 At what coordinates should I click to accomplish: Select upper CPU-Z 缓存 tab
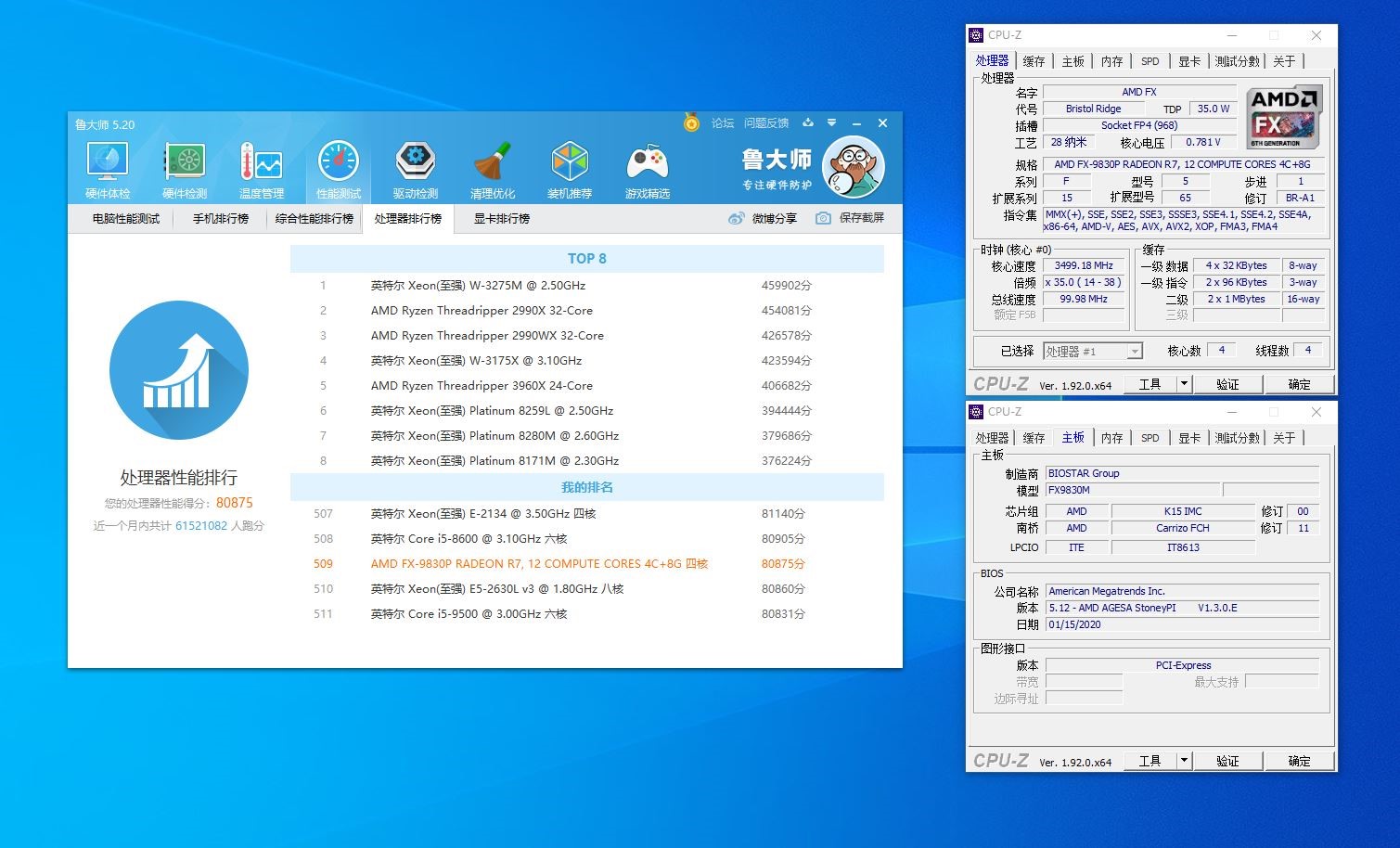tap(1034, 61)
